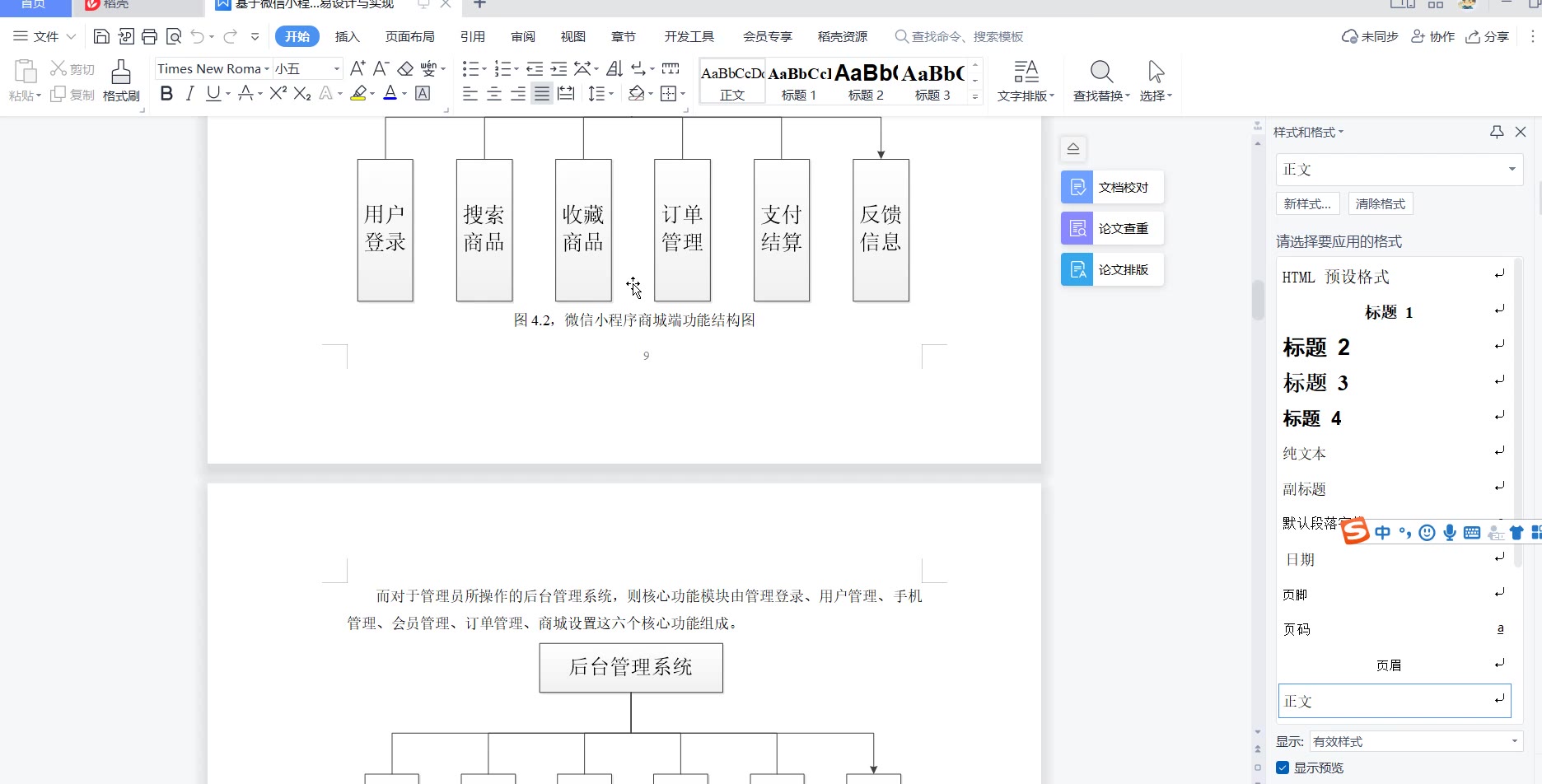Align text left

[x=470, y=93]
